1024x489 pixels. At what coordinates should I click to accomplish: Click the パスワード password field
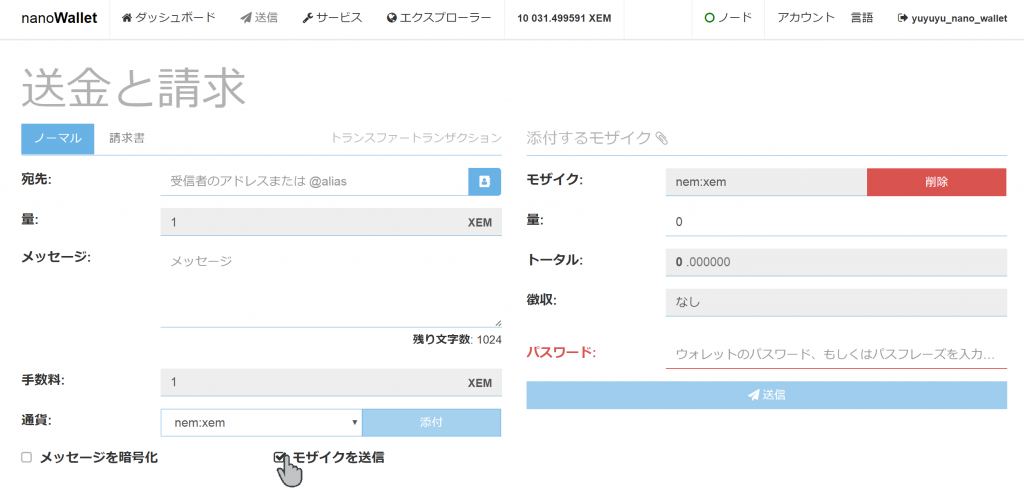click(836, 355)
